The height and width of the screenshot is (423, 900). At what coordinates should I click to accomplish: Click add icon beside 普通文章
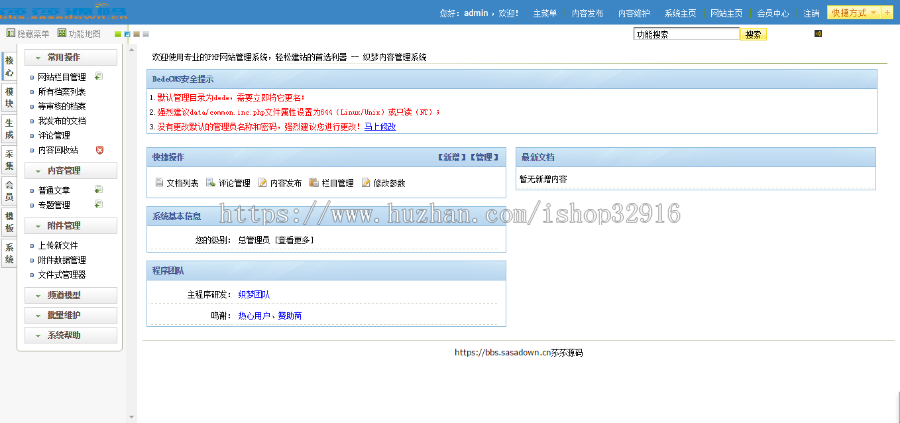(99, 189)
